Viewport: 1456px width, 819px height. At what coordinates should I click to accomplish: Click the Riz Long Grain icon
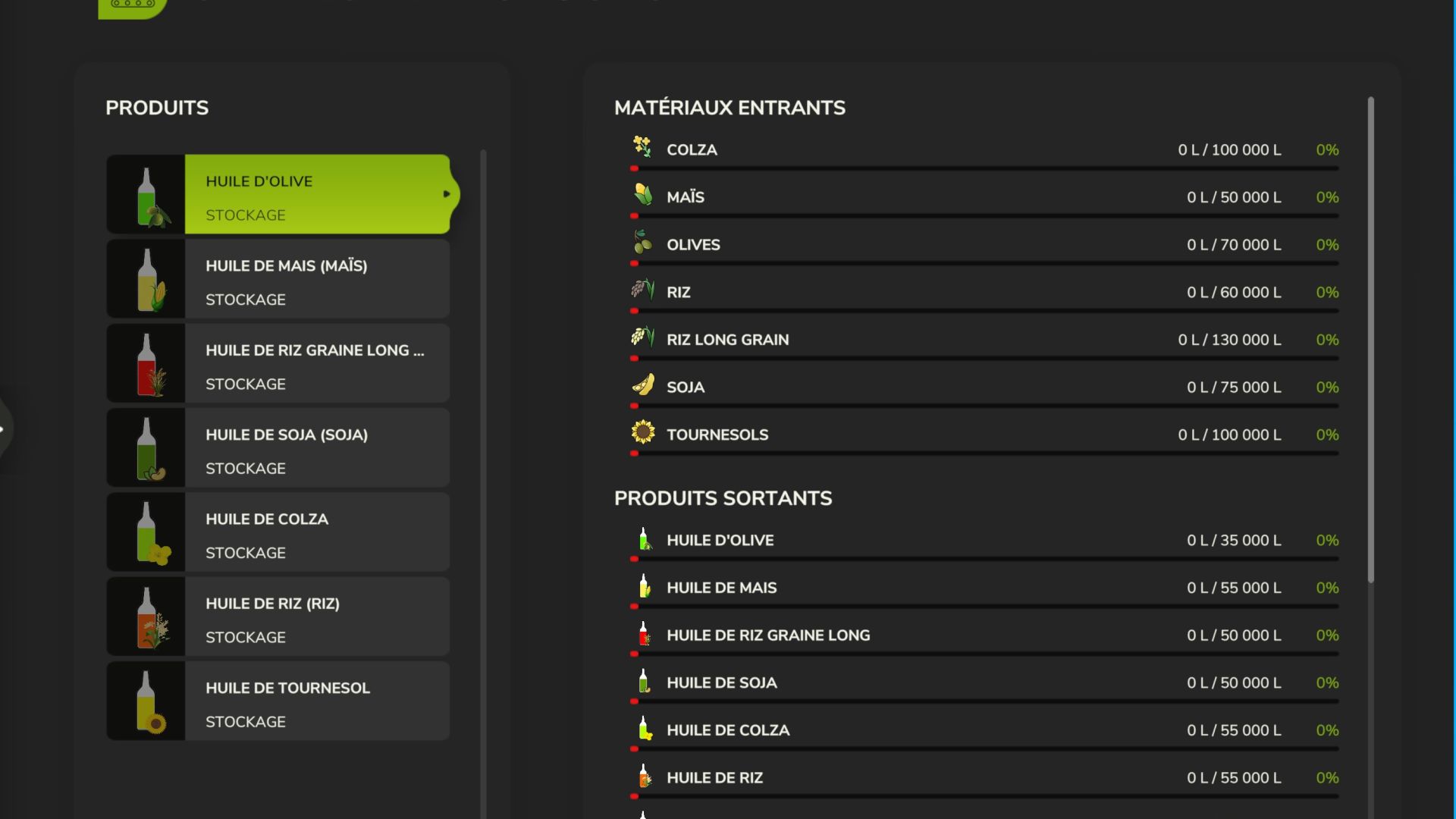(642, 337)
